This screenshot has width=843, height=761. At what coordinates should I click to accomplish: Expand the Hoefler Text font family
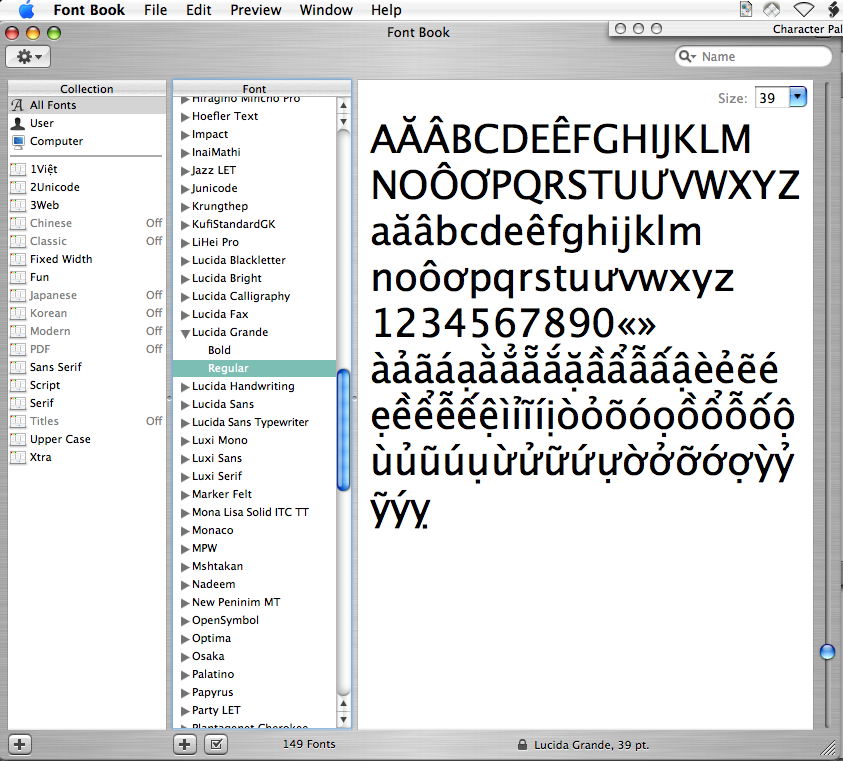point(185,117)
